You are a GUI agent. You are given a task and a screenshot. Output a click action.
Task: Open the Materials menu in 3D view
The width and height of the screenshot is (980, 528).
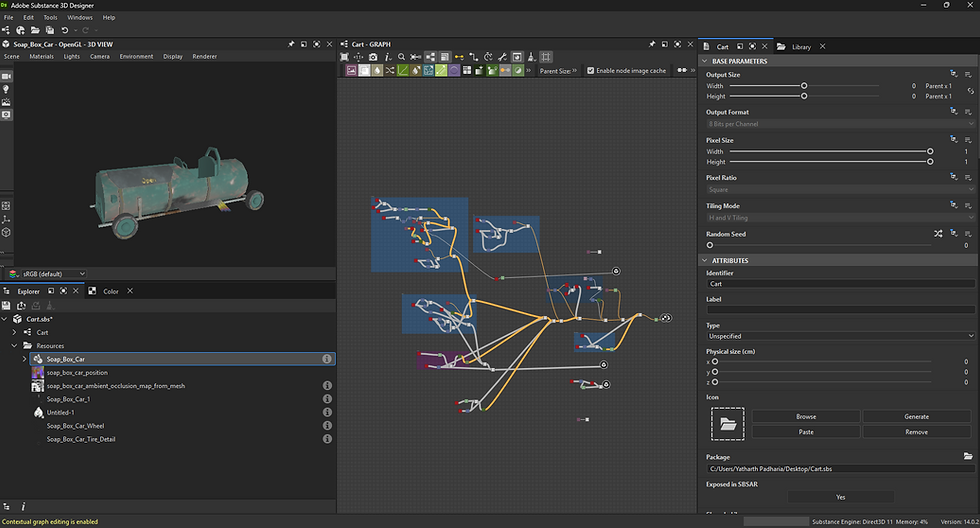click(x=42, y=56)
